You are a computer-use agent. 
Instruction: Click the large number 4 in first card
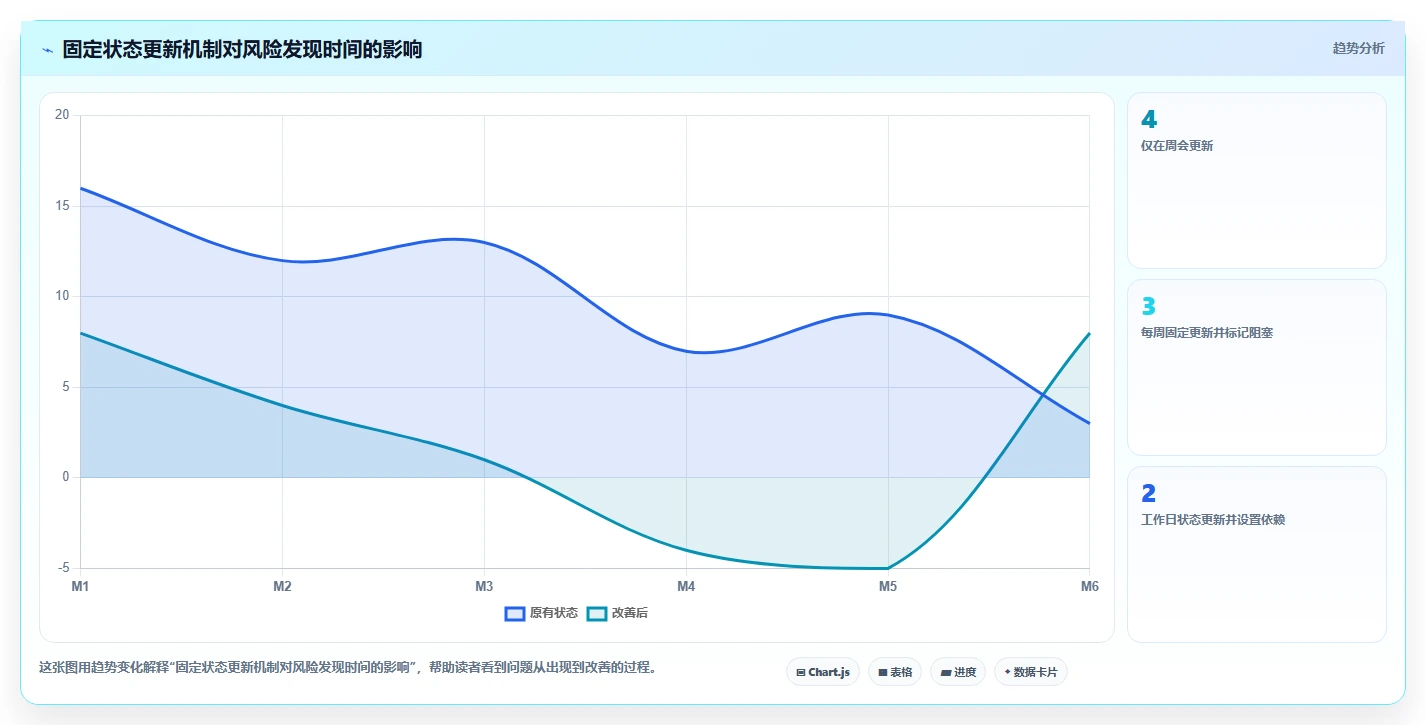point(1149,119)
